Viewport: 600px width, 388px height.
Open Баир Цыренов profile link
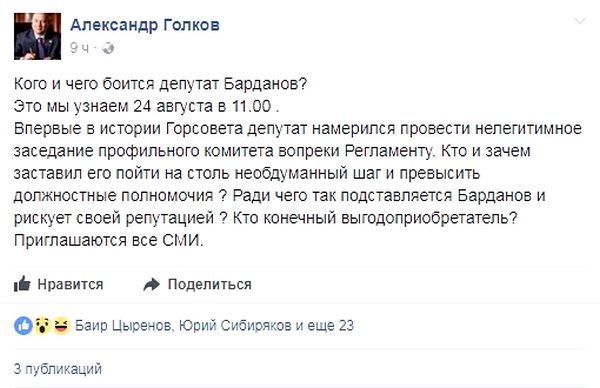122,326
